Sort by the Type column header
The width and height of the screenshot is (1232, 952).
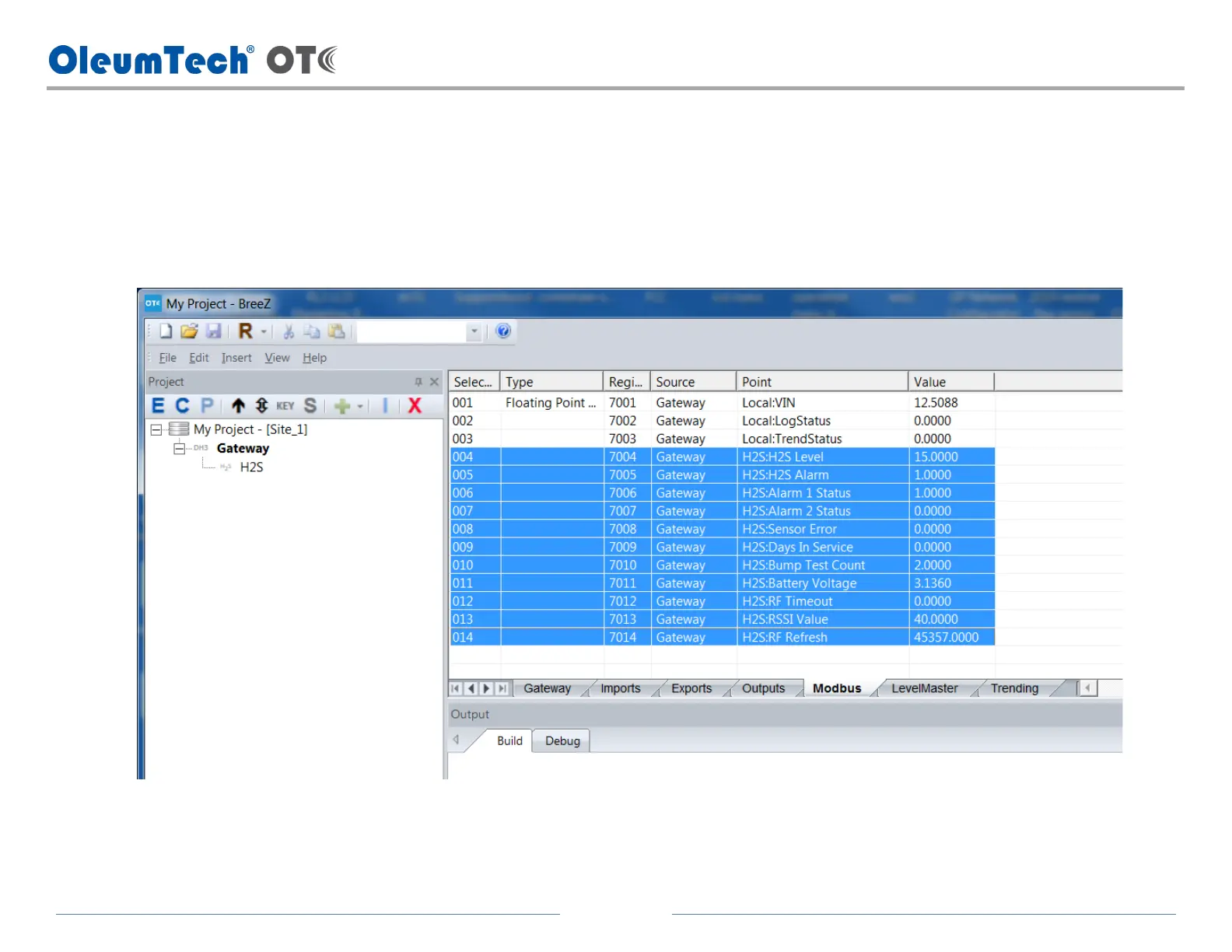pos(551,382)
